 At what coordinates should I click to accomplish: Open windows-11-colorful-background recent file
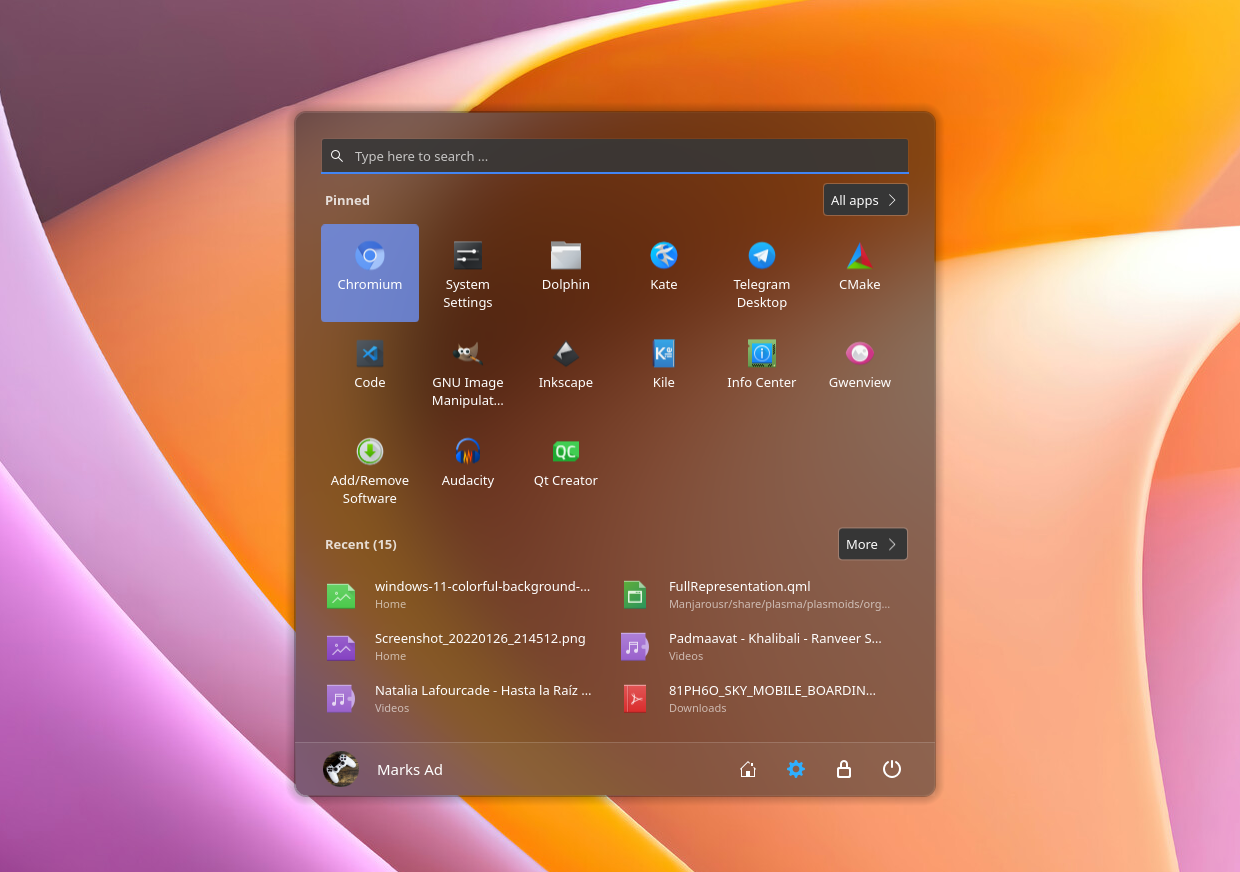pos(468,595)
